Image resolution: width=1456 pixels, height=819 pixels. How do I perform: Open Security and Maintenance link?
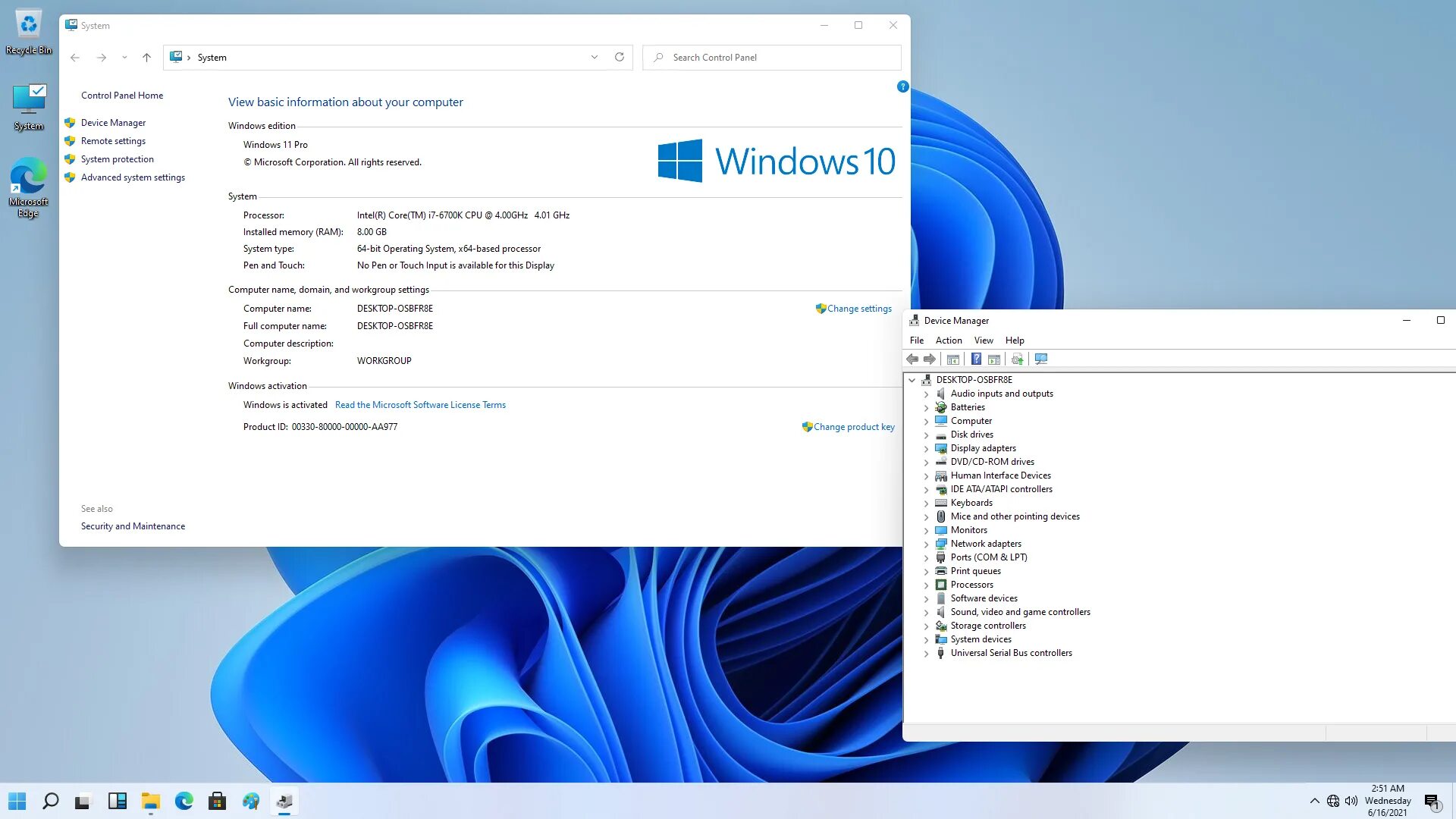click(x=133, y=526)
